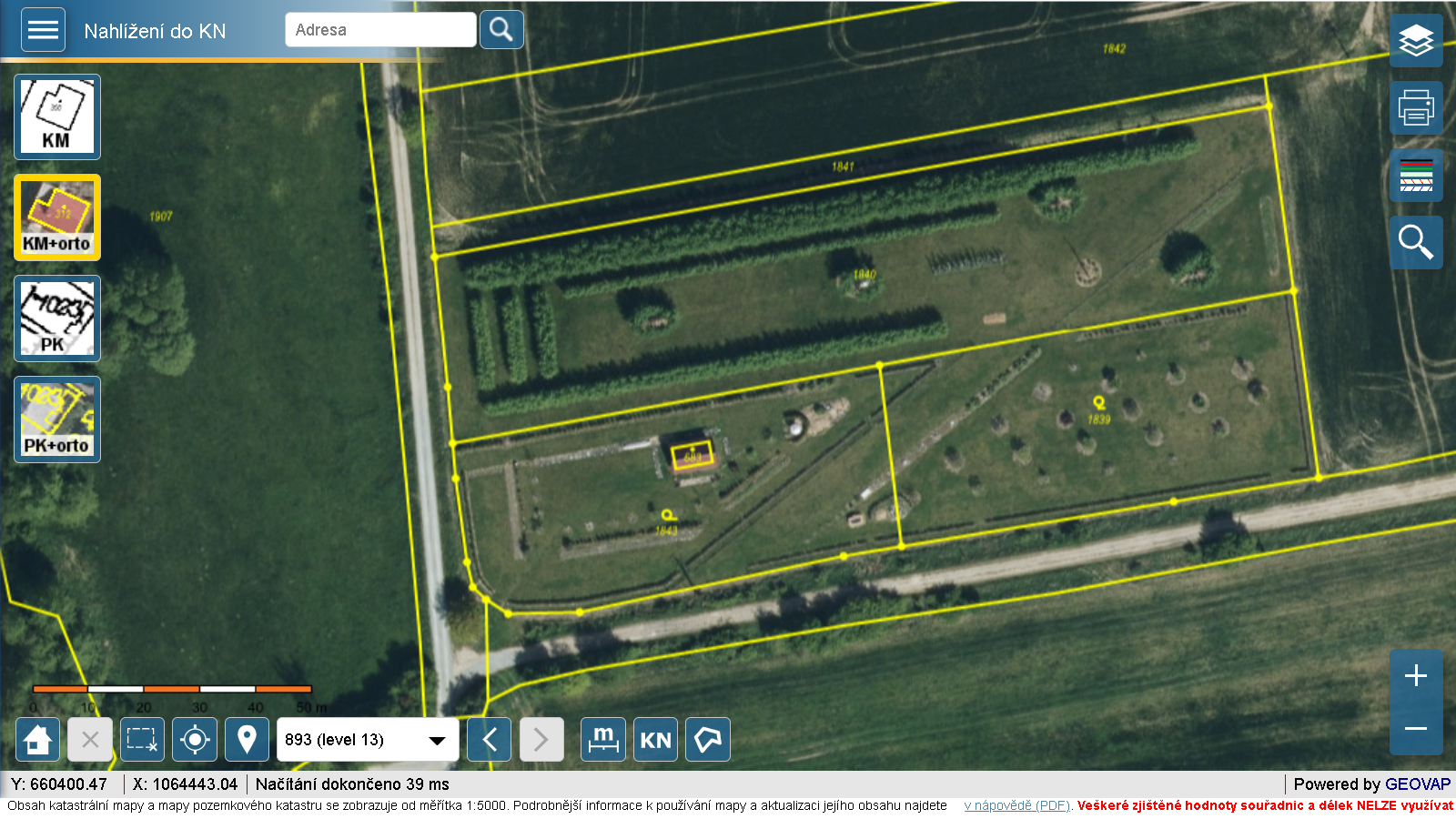Activate the measure distance tool
This screenshot has height=819, width=1456.
tap(602, 740)
